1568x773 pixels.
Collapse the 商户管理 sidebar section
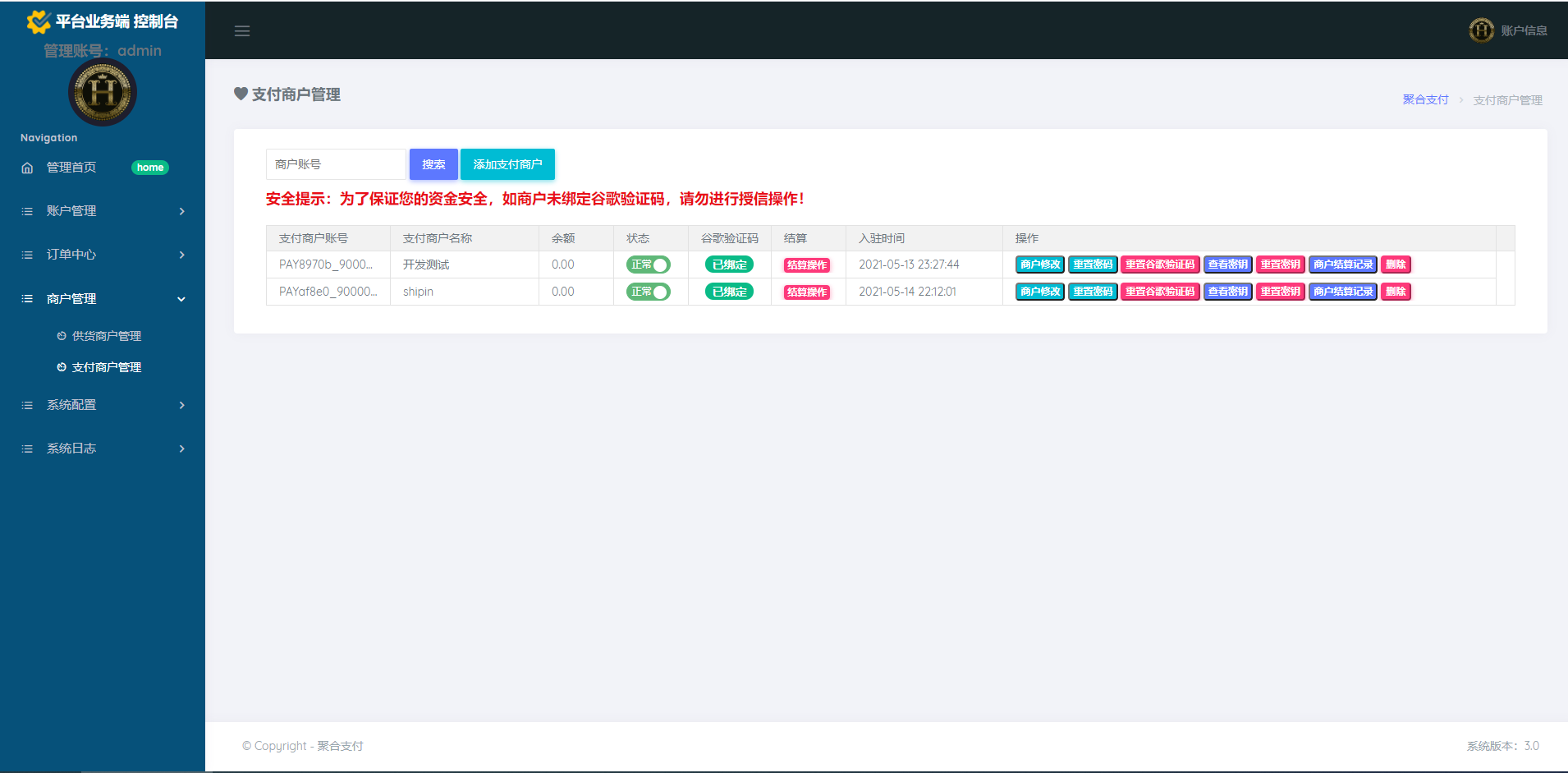pyautogui.click(x=102, y=298)
